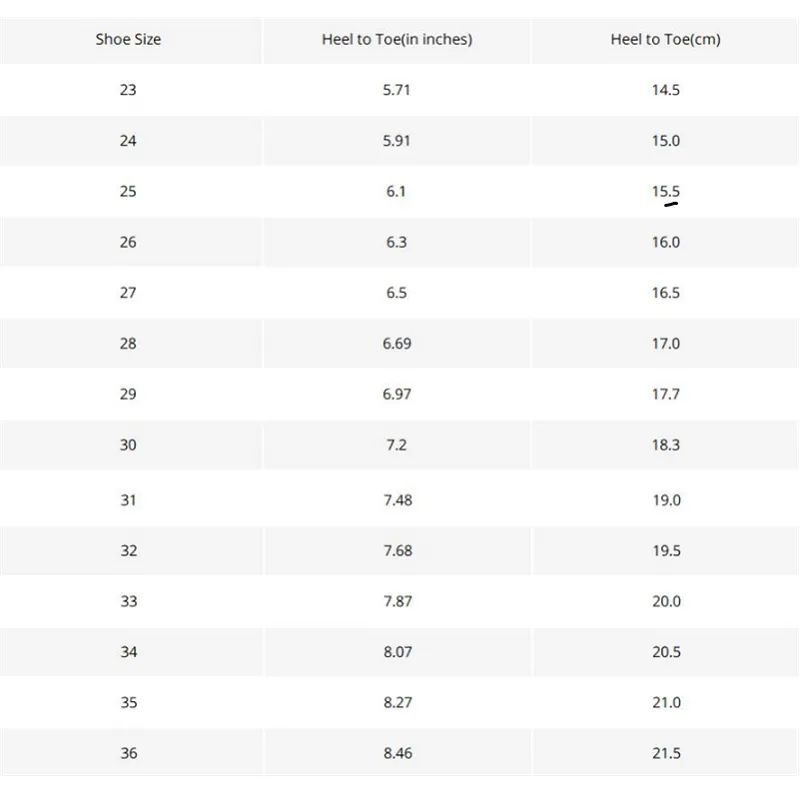Viewport: 800px width, 800px height.
Task: Click the Heel to Toe(cm) header
Action: (x=665, y=40)
